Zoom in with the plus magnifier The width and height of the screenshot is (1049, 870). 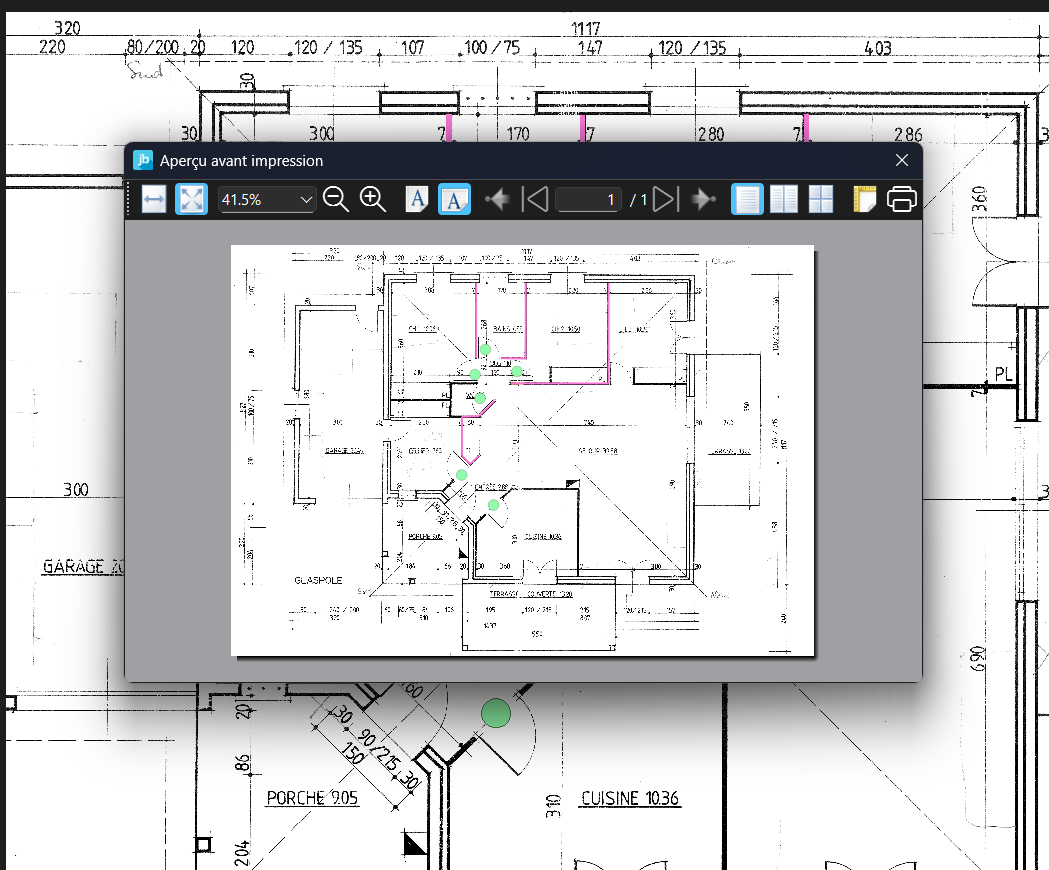[x=373, y=199]
